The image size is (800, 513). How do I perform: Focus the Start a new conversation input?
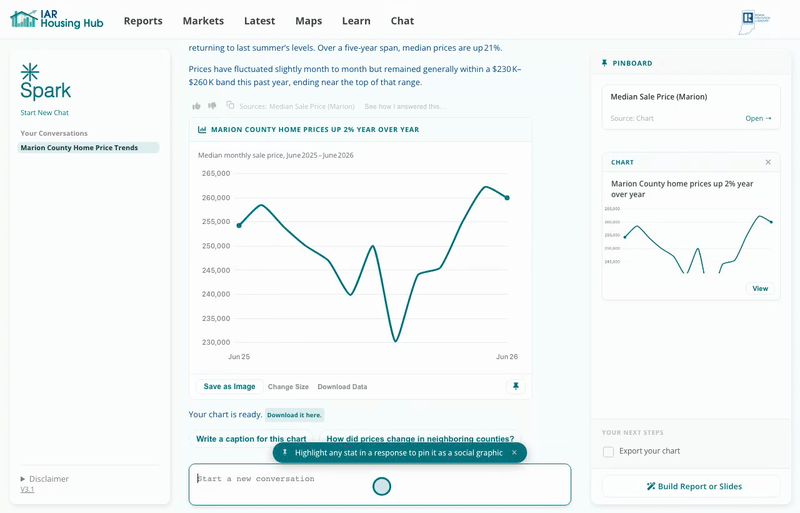coord(380,484)
